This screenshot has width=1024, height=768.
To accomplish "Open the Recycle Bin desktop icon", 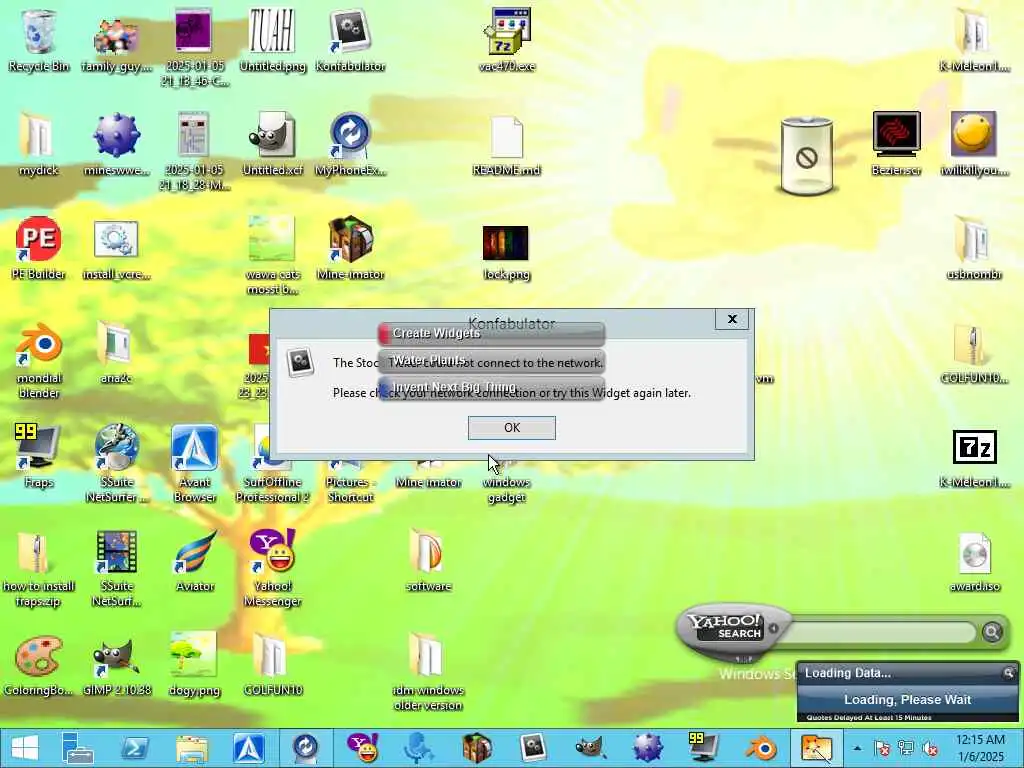I will pyautogui.click(x=39, y=39).
